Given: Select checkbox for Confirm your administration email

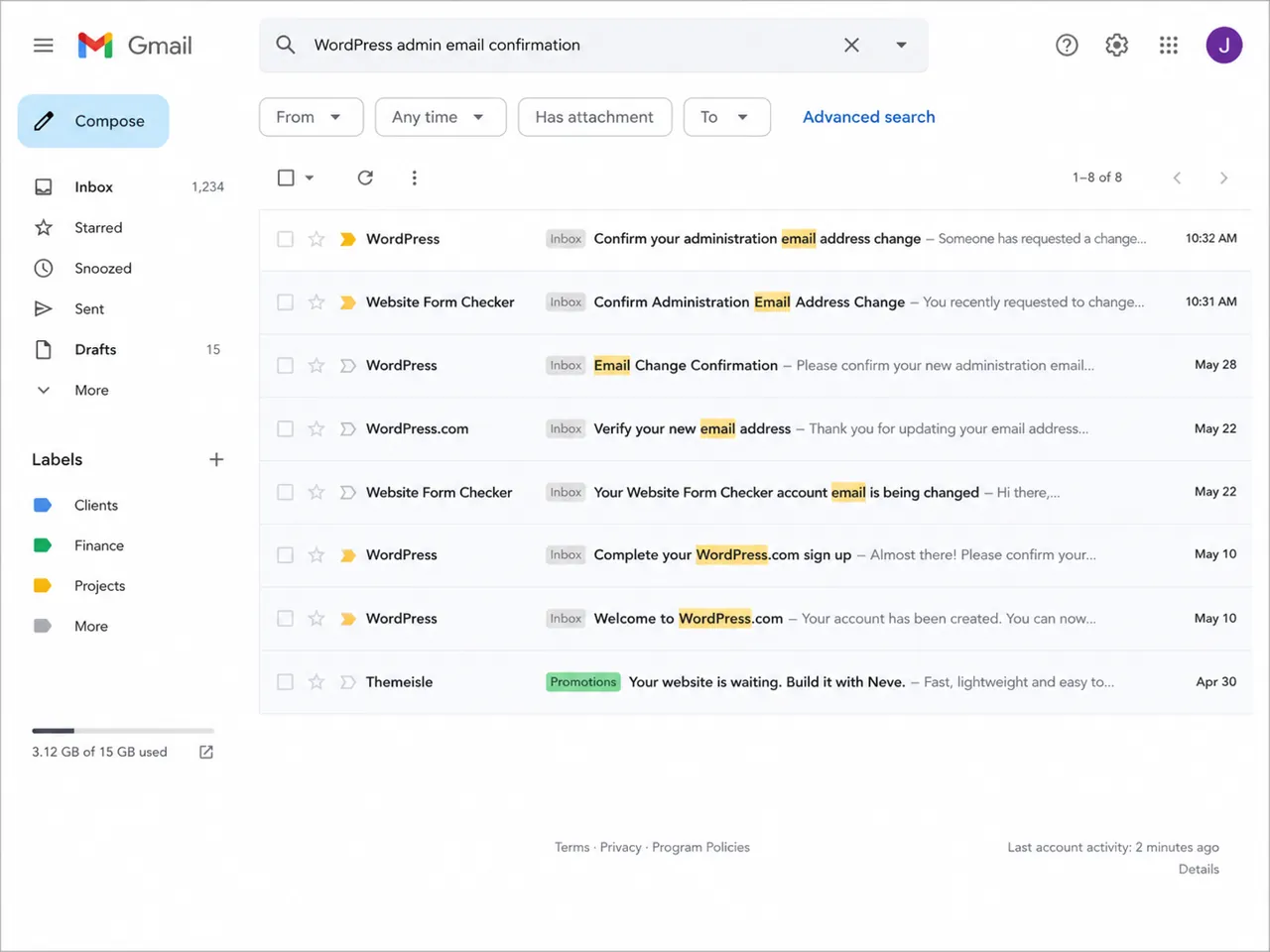Looking at the screenshot, I should pos(286,239).
